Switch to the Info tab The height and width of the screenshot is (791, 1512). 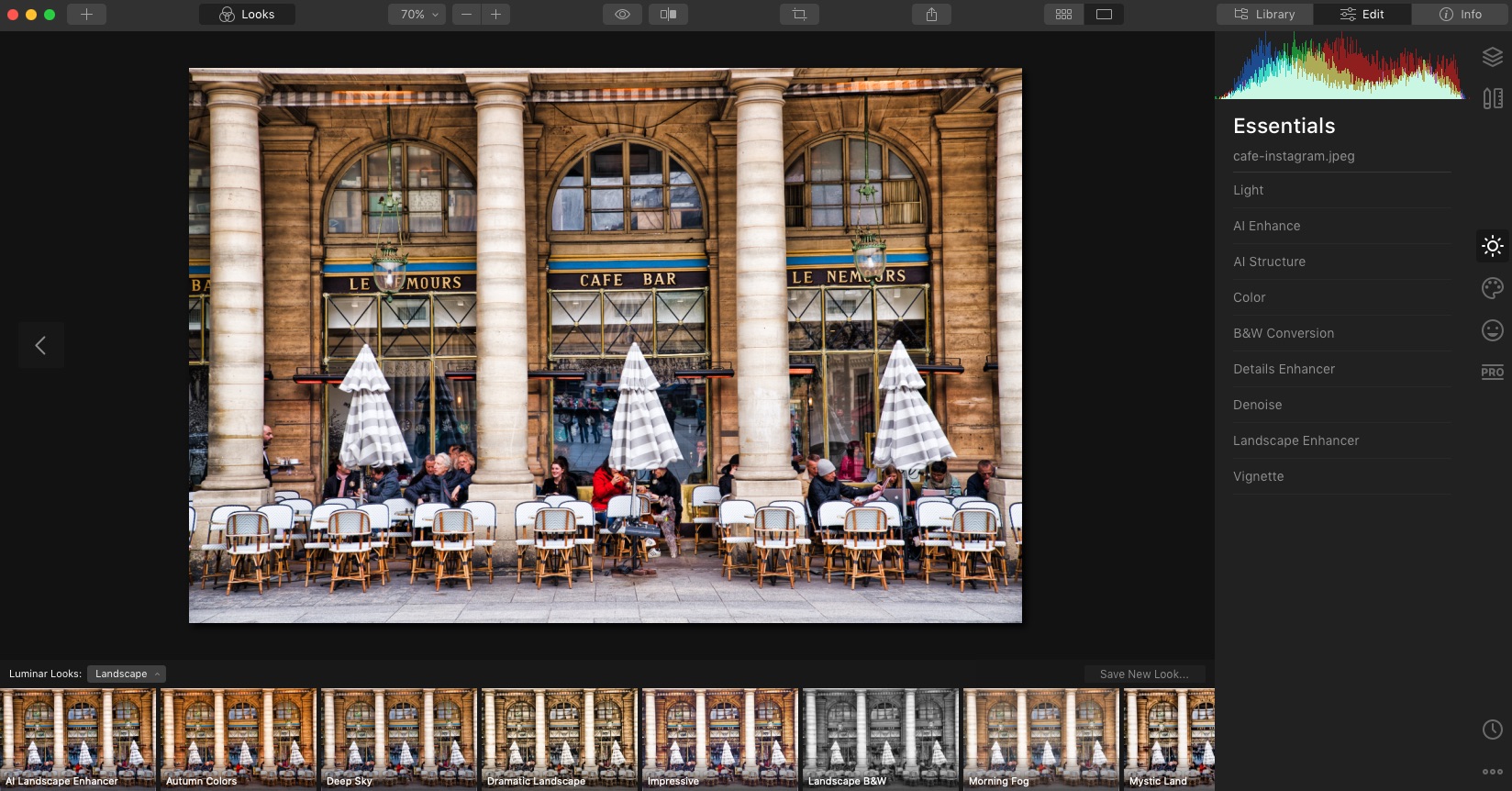[x=1461, y=15]
